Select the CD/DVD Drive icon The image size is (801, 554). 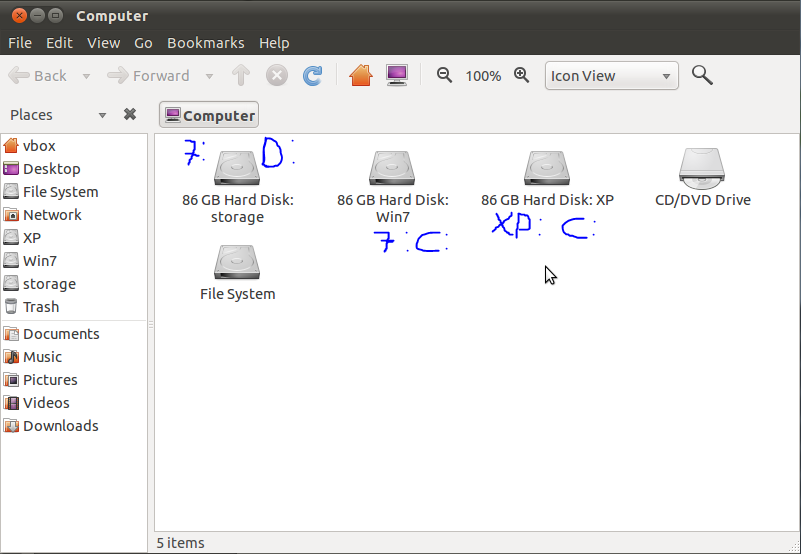(x=702, y=168)
